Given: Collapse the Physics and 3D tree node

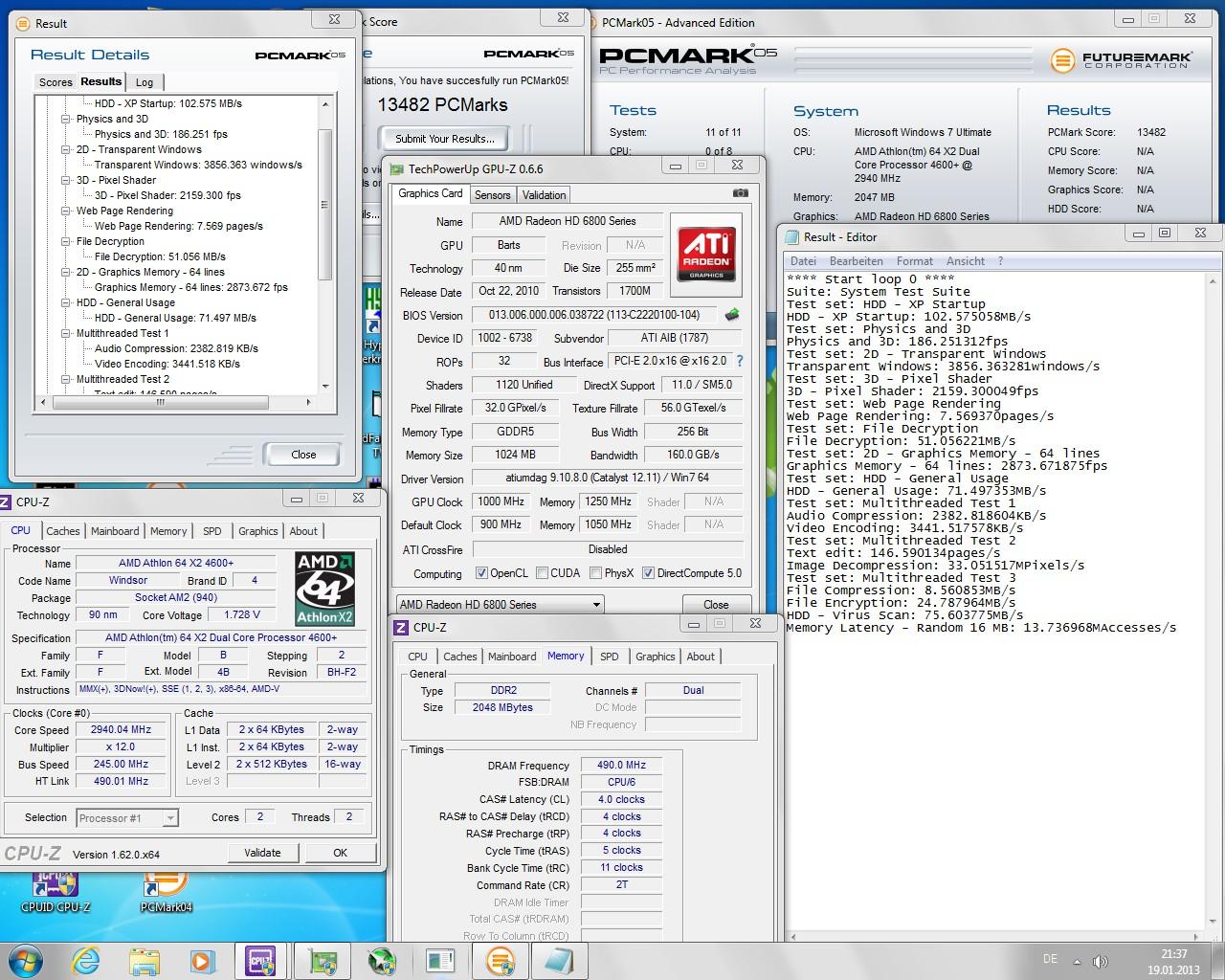Looking at the screenshot, I should [x=66, y=119].
